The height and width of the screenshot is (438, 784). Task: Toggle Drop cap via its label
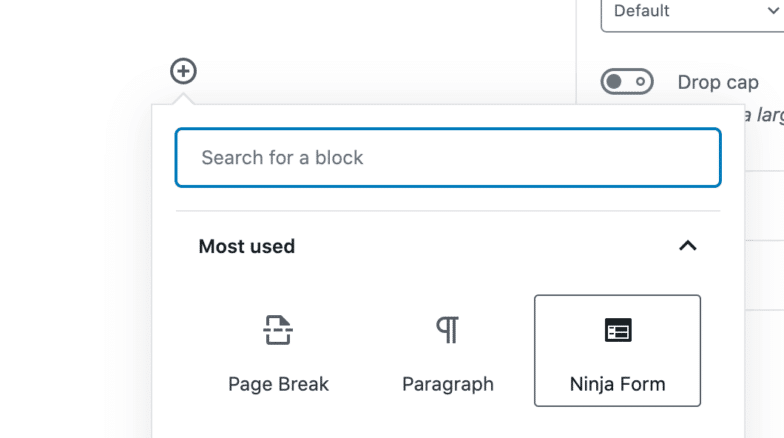[x=711, y=82]
